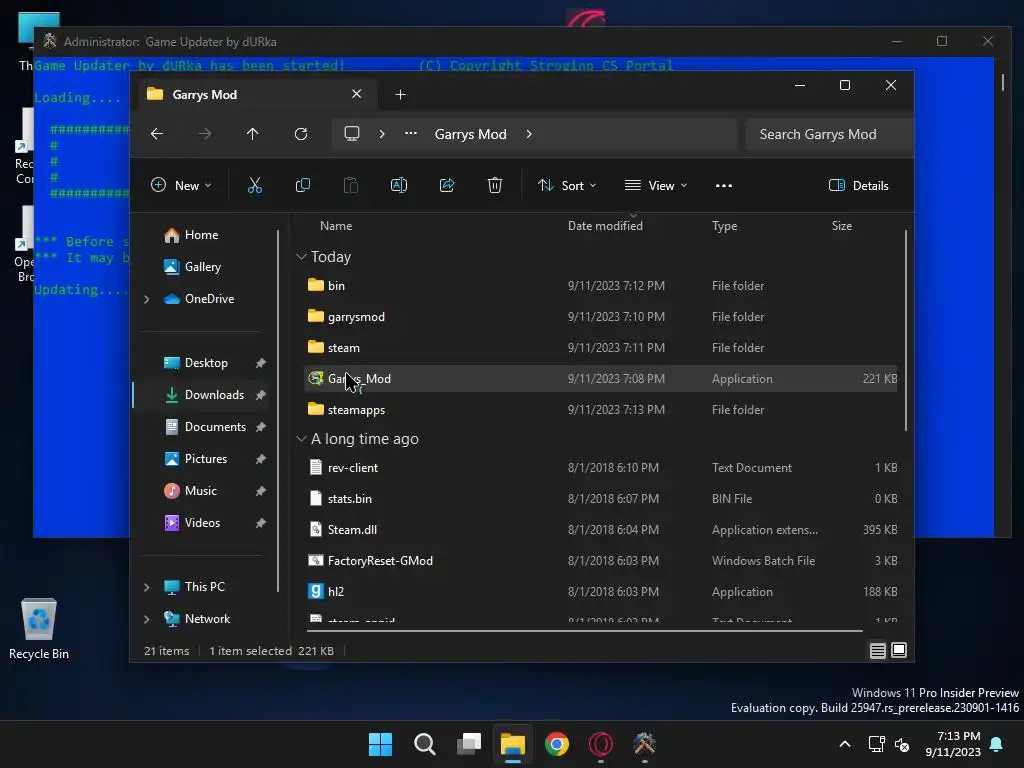
Task: Sort by Date modified column header
Action: click(605, 226)
